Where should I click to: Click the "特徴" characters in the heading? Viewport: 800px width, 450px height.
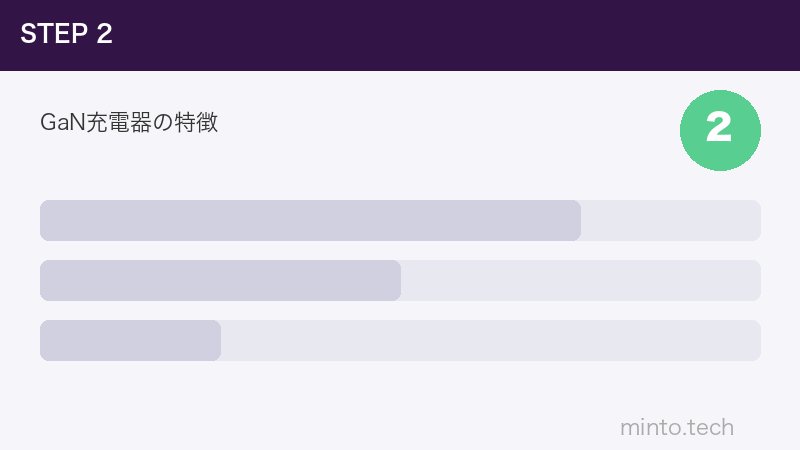197,124
